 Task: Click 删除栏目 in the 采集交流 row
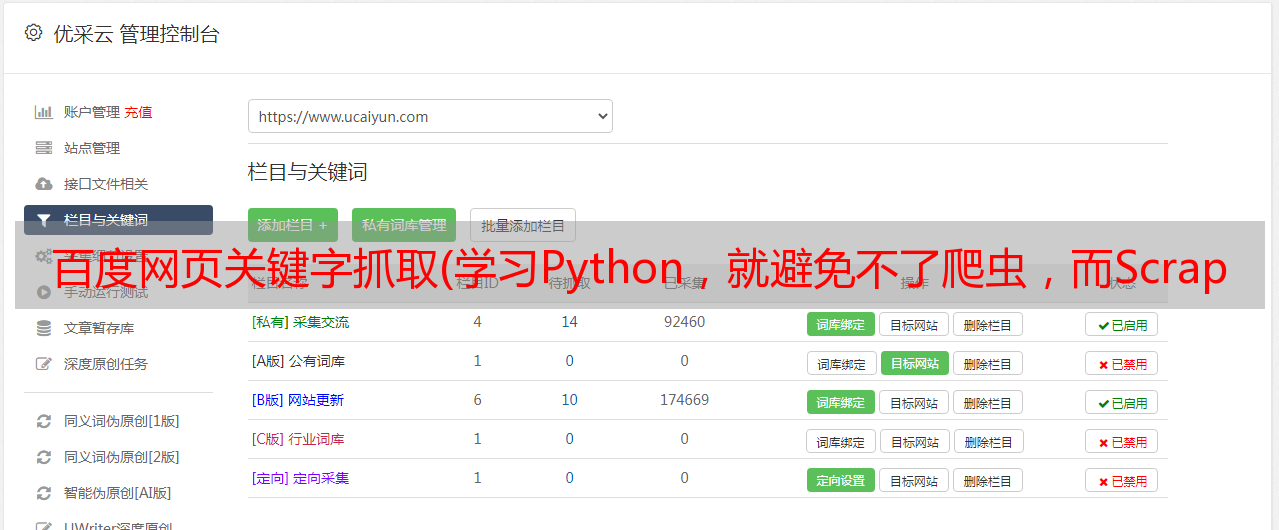coord(987,324)
